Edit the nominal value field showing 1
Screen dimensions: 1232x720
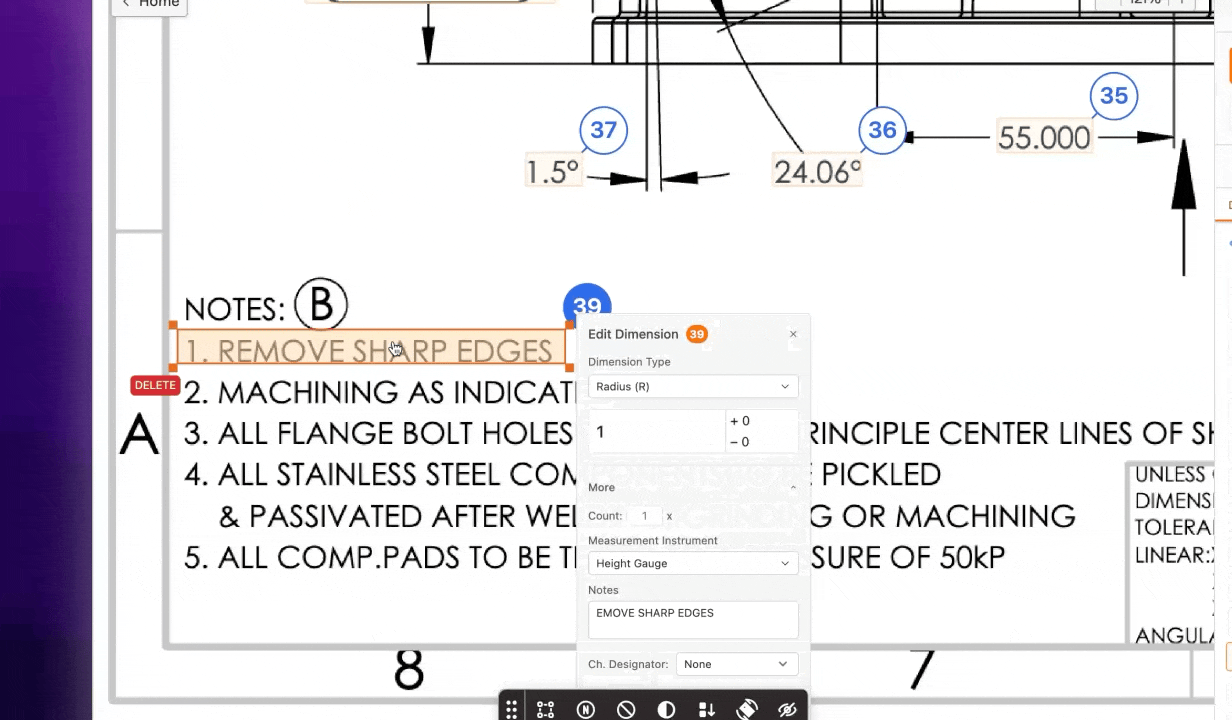point(655,431)
